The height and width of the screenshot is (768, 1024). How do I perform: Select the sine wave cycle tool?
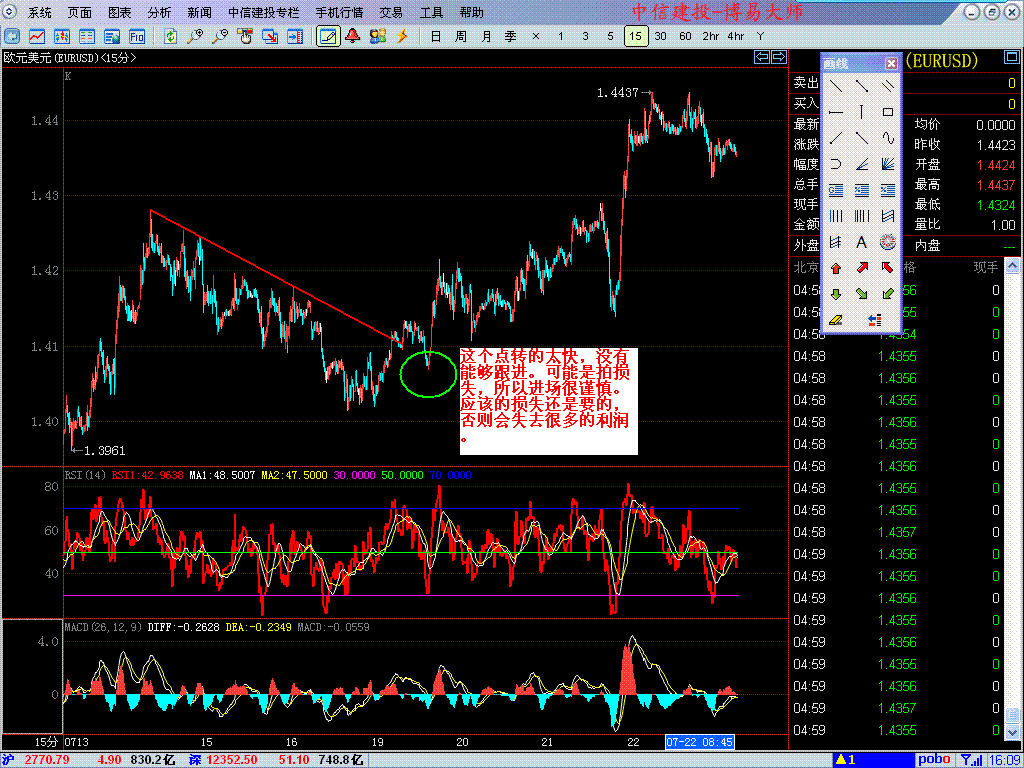tap(888, 138)
